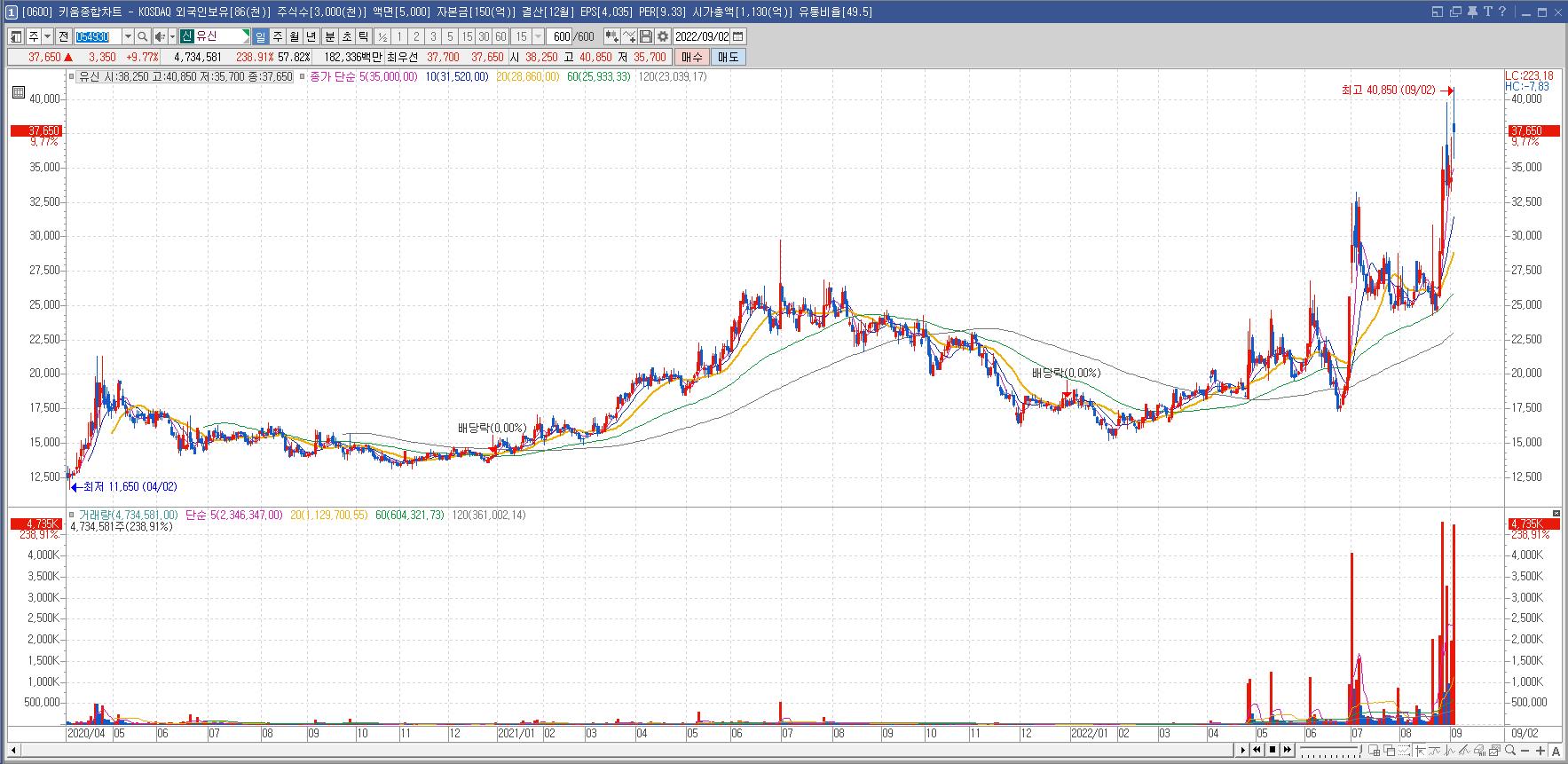Click the date field 2022/09/02
Screen dimensions: 1568x764
(702, 36)
